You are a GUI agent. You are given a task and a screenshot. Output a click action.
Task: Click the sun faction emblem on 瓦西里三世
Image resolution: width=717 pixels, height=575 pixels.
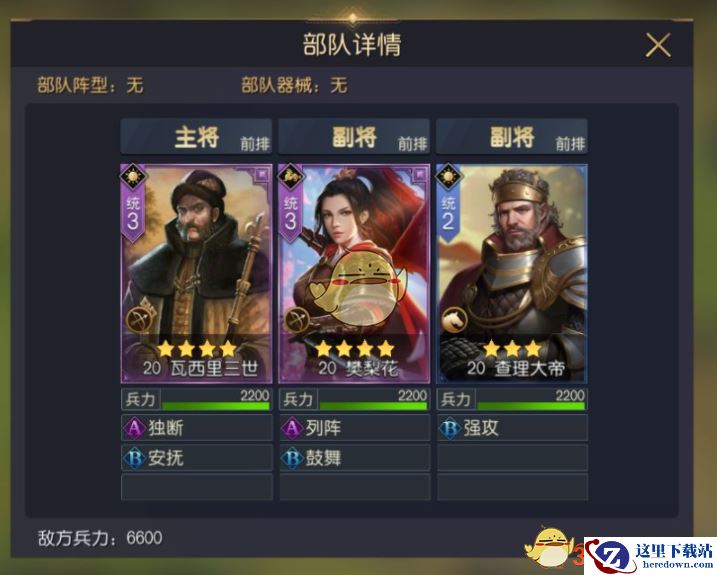click(x=133, y=176)
